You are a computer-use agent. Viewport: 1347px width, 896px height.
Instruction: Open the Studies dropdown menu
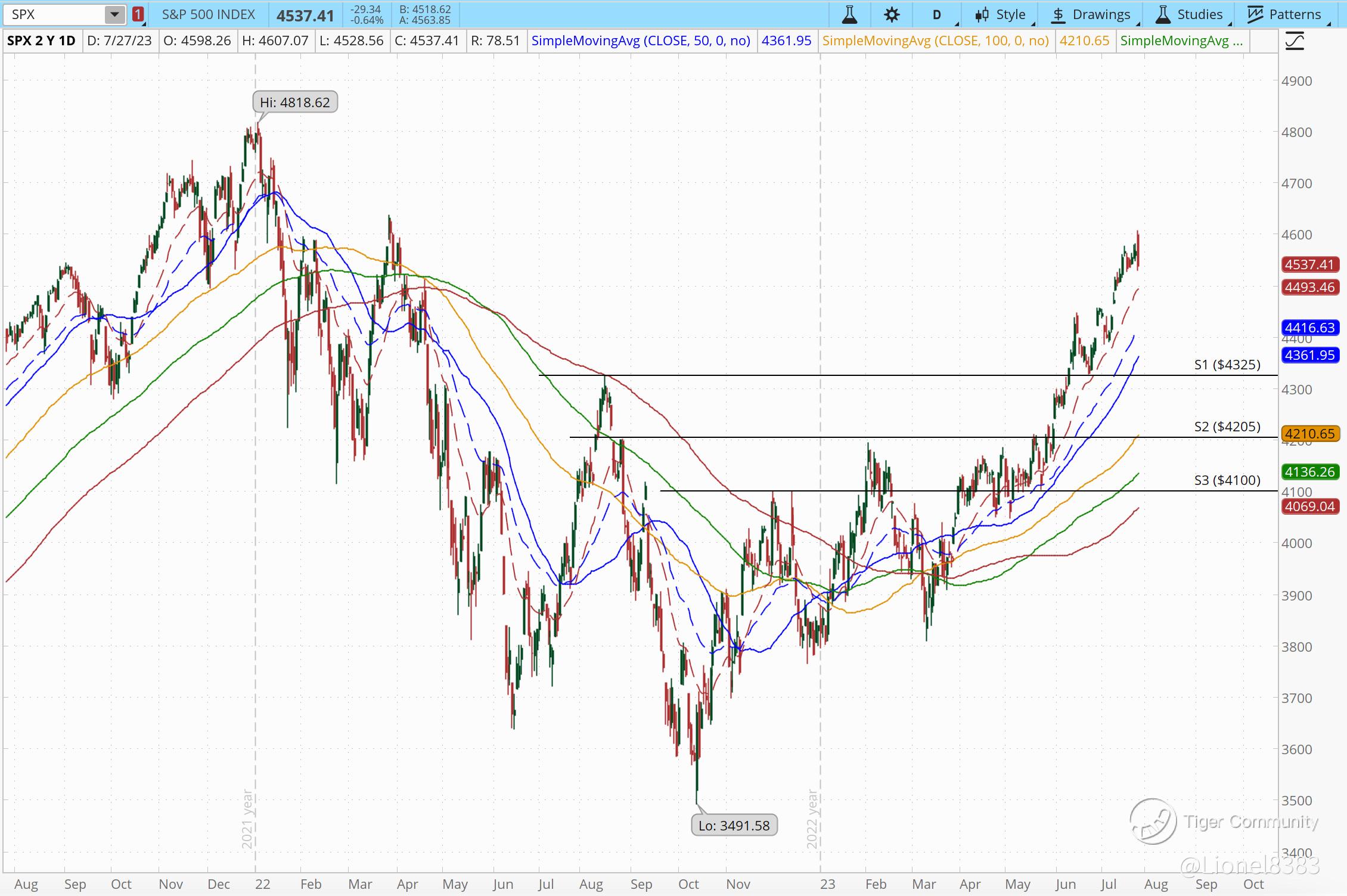[x=1200, y=14]
